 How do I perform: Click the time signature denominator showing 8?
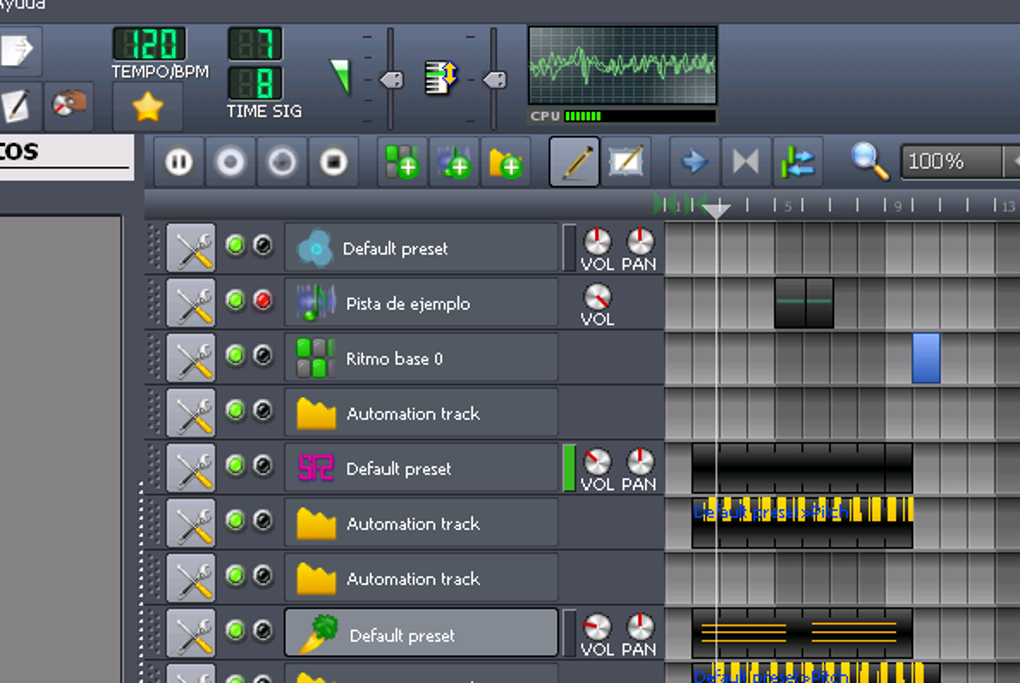(x=255, y=83)
